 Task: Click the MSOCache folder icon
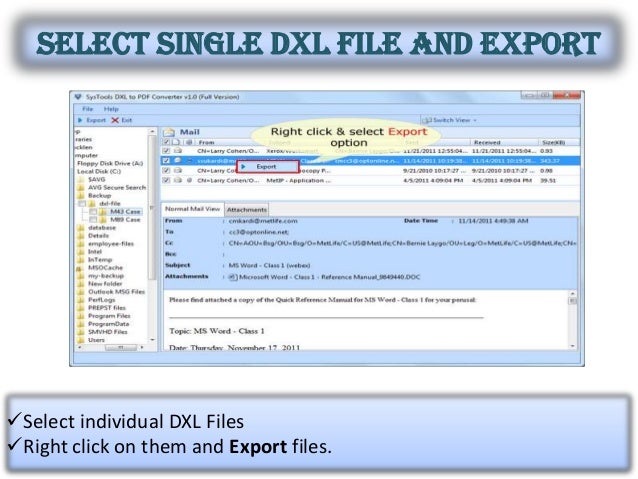[81, 268]
